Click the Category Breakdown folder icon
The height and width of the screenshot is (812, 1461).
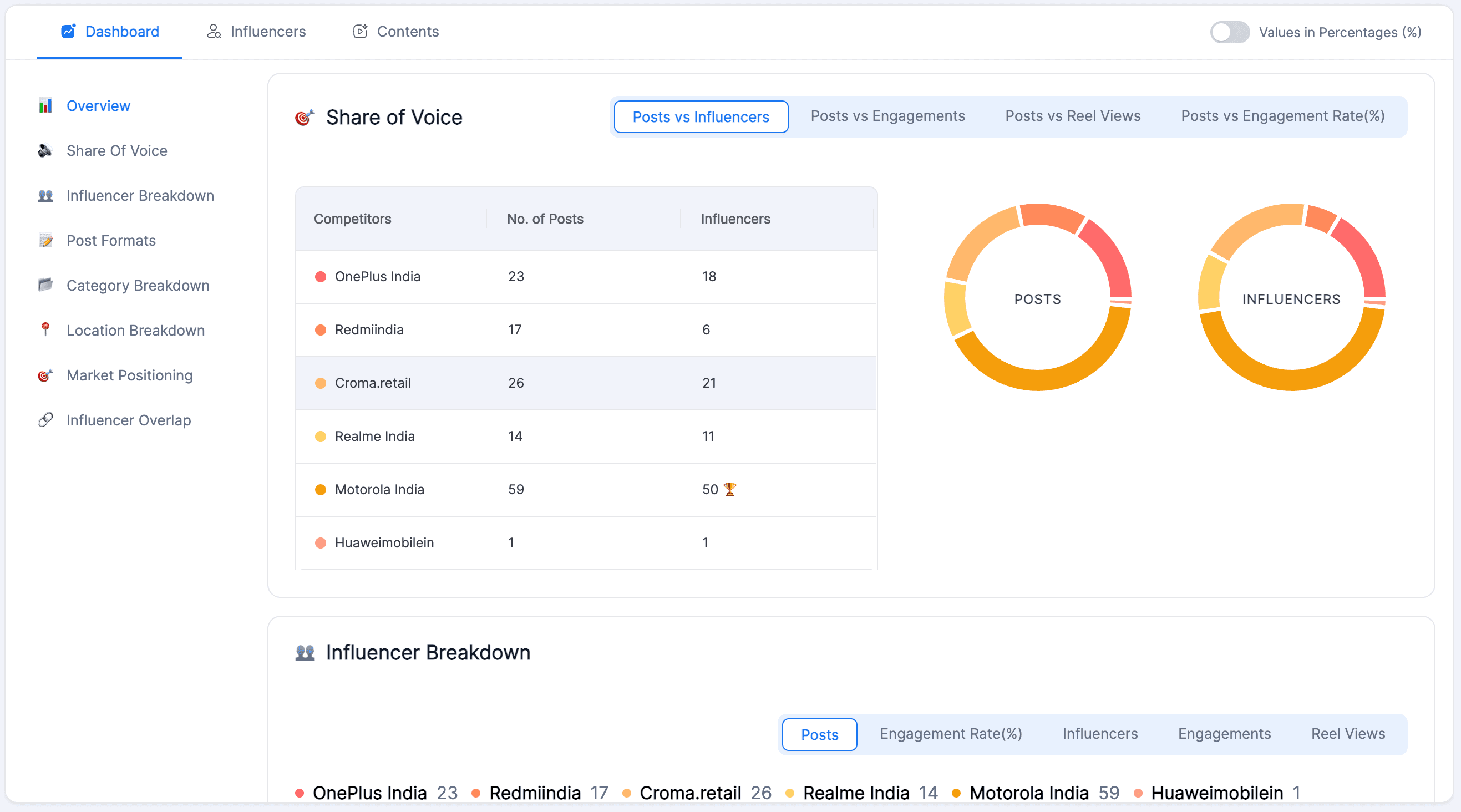coord(45,285)
